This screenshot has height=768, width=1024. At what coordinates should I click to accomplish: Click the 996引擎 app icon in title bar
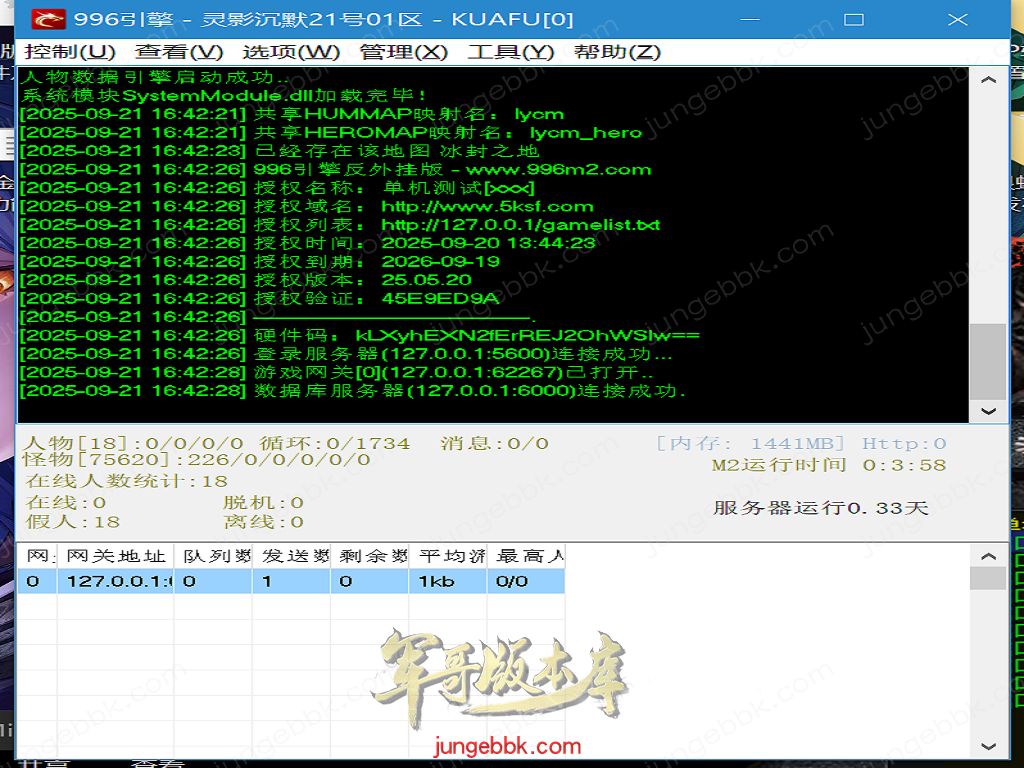[47, 19]
